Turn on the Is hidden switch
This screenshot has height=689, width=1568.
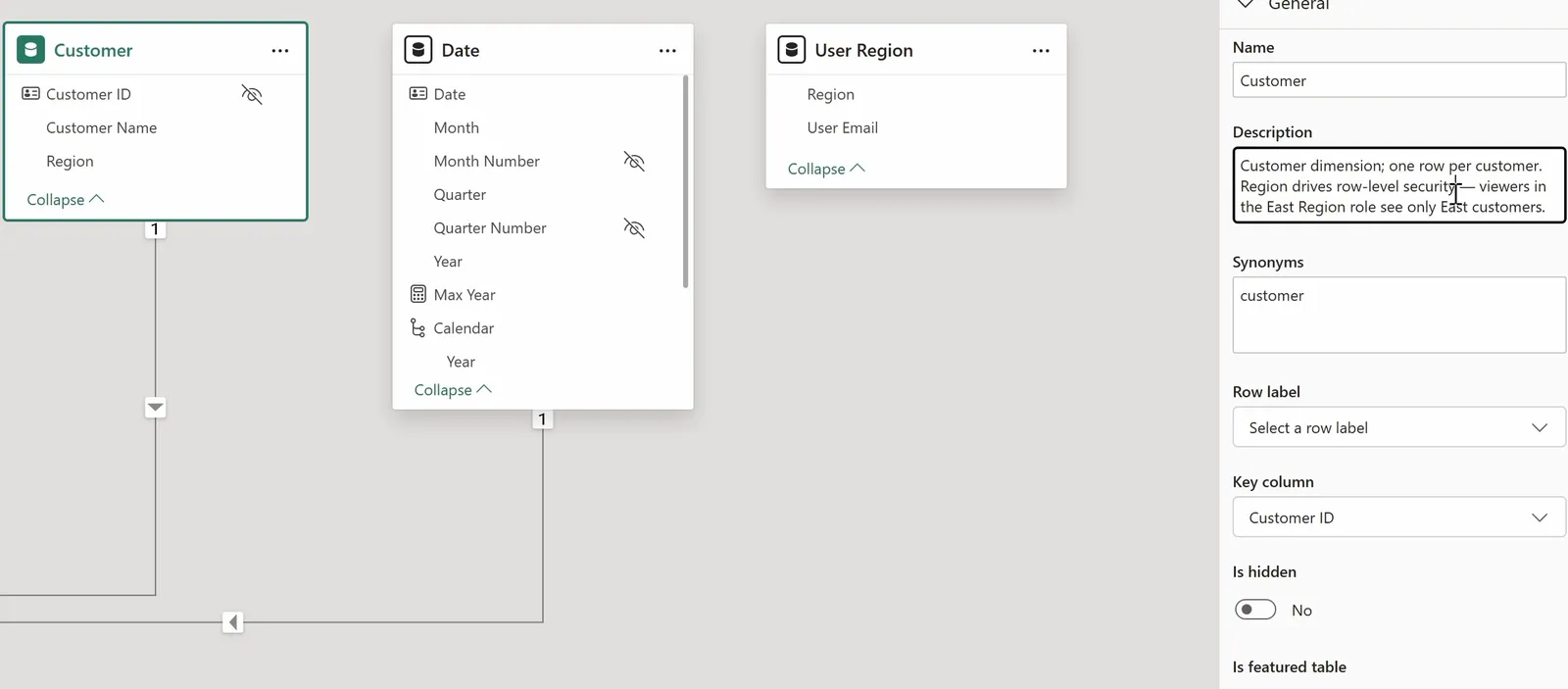point(1255,610)
